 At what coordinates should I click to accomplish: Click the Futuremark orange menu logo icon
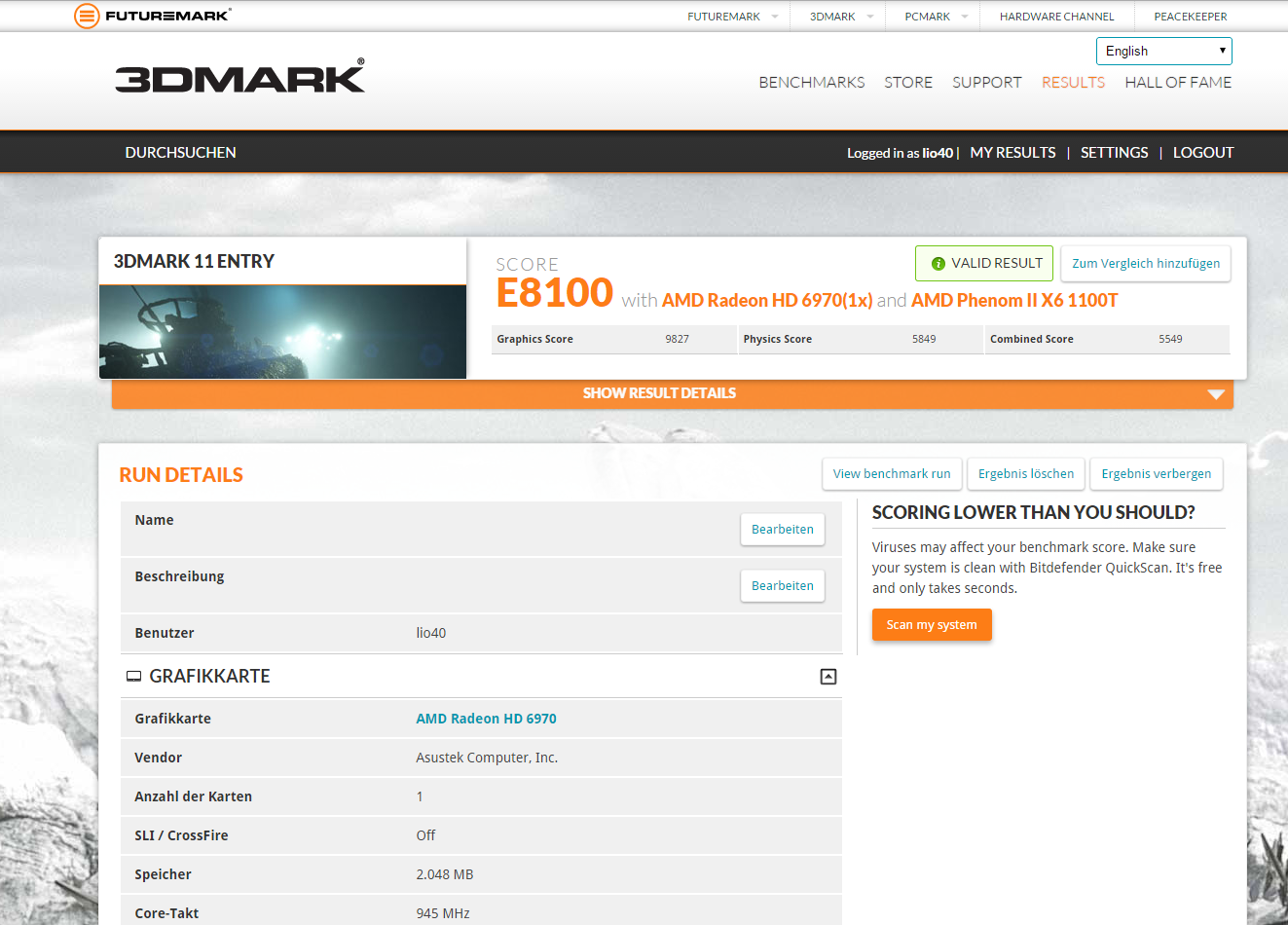pos(87,16)
